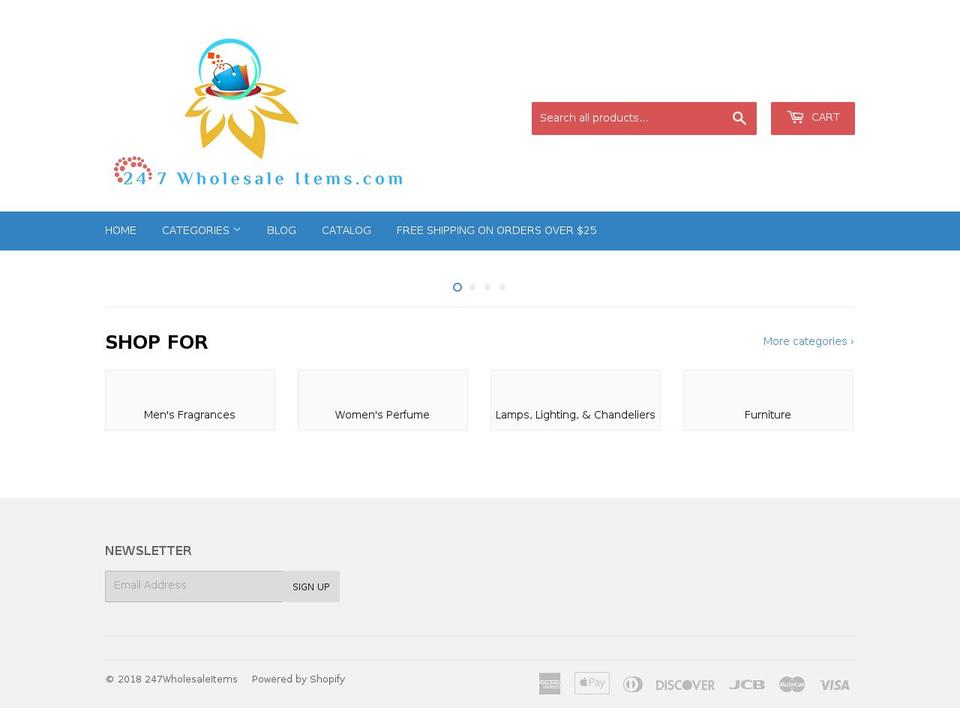The width and height of the screenshot is (960, 720).
Task: Click the cart icon in CART button
Action: 795,117
